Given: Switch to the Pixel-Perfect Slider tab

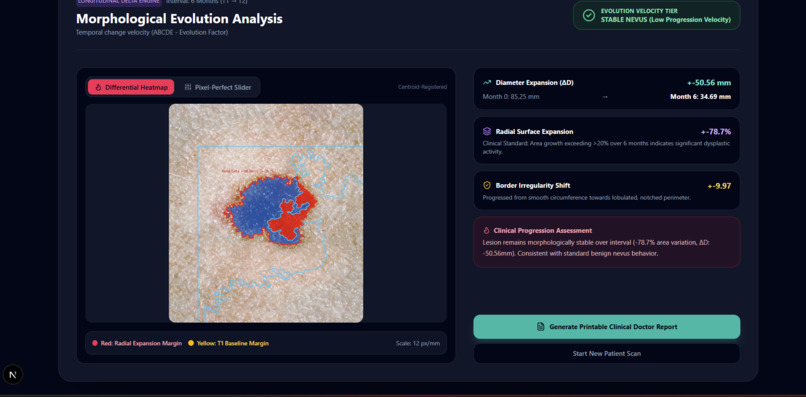Looking at the screenshot, I should point(217,87).
